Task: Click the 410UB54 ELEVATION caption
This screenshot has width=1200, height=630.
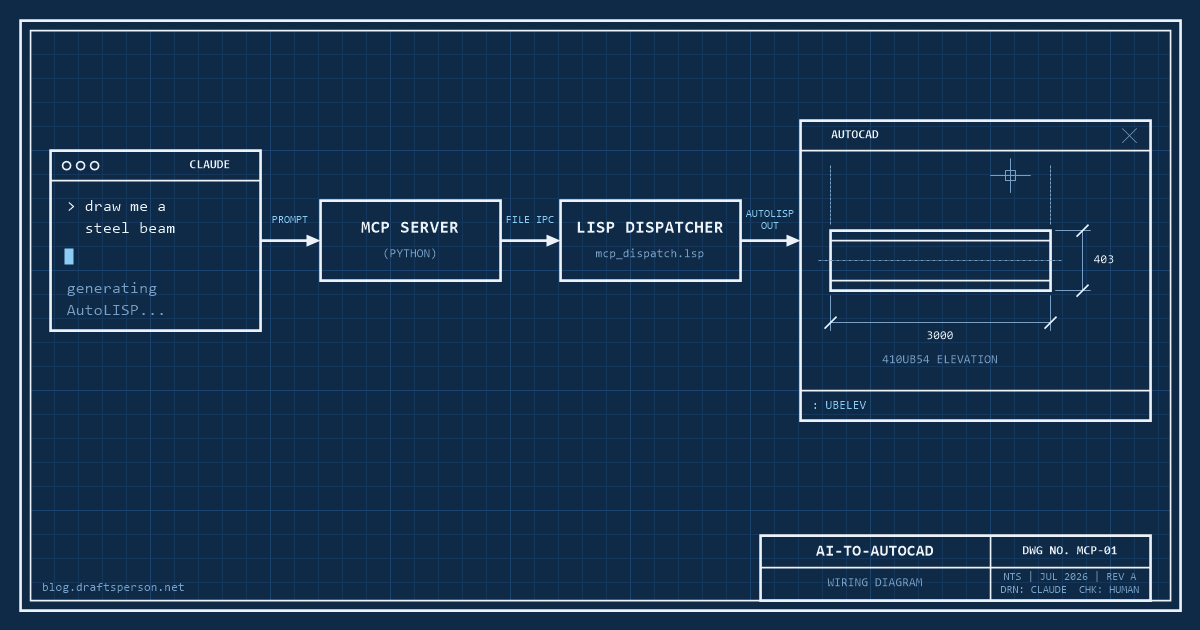Action: coord(940,360)
